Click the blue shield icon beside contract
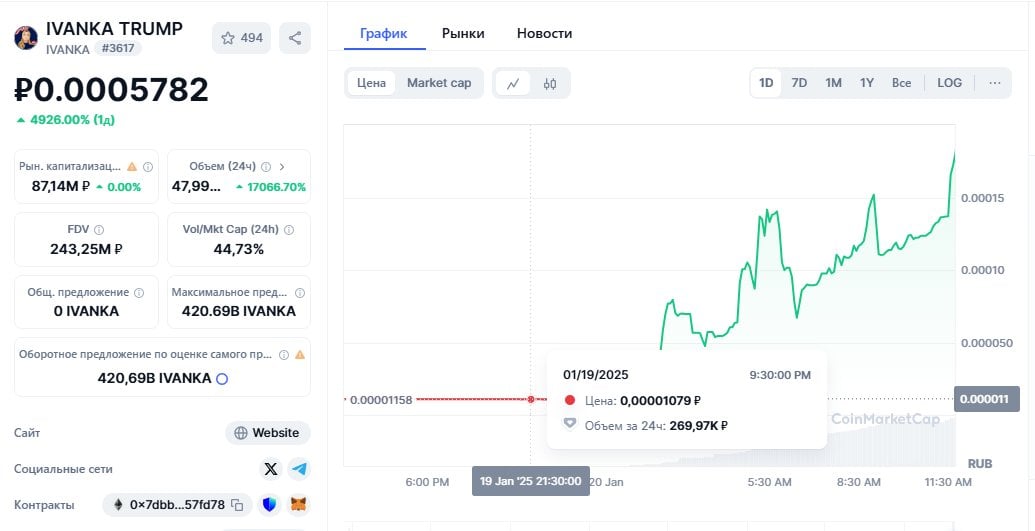1035x531 pixels. [x=270, y=505]
